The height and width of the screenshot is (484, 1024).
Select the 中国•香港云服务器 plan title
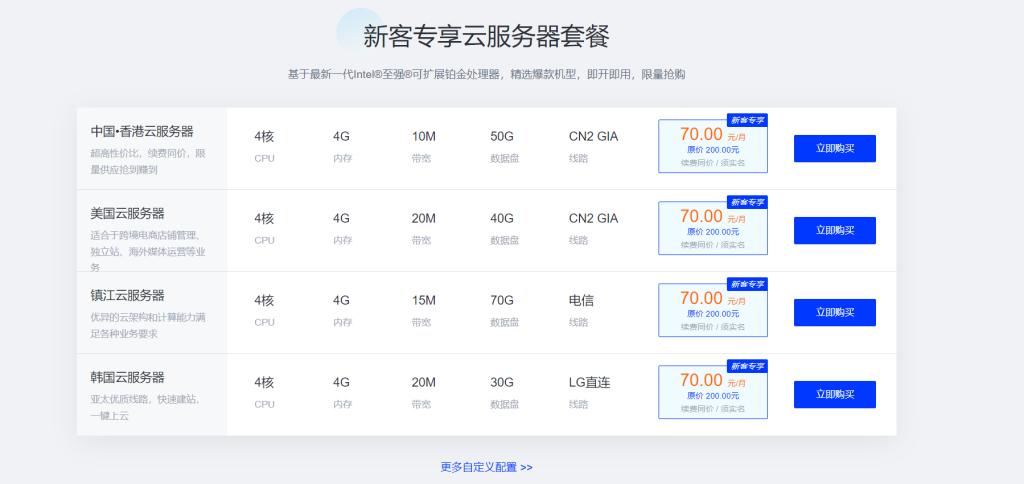142,131
